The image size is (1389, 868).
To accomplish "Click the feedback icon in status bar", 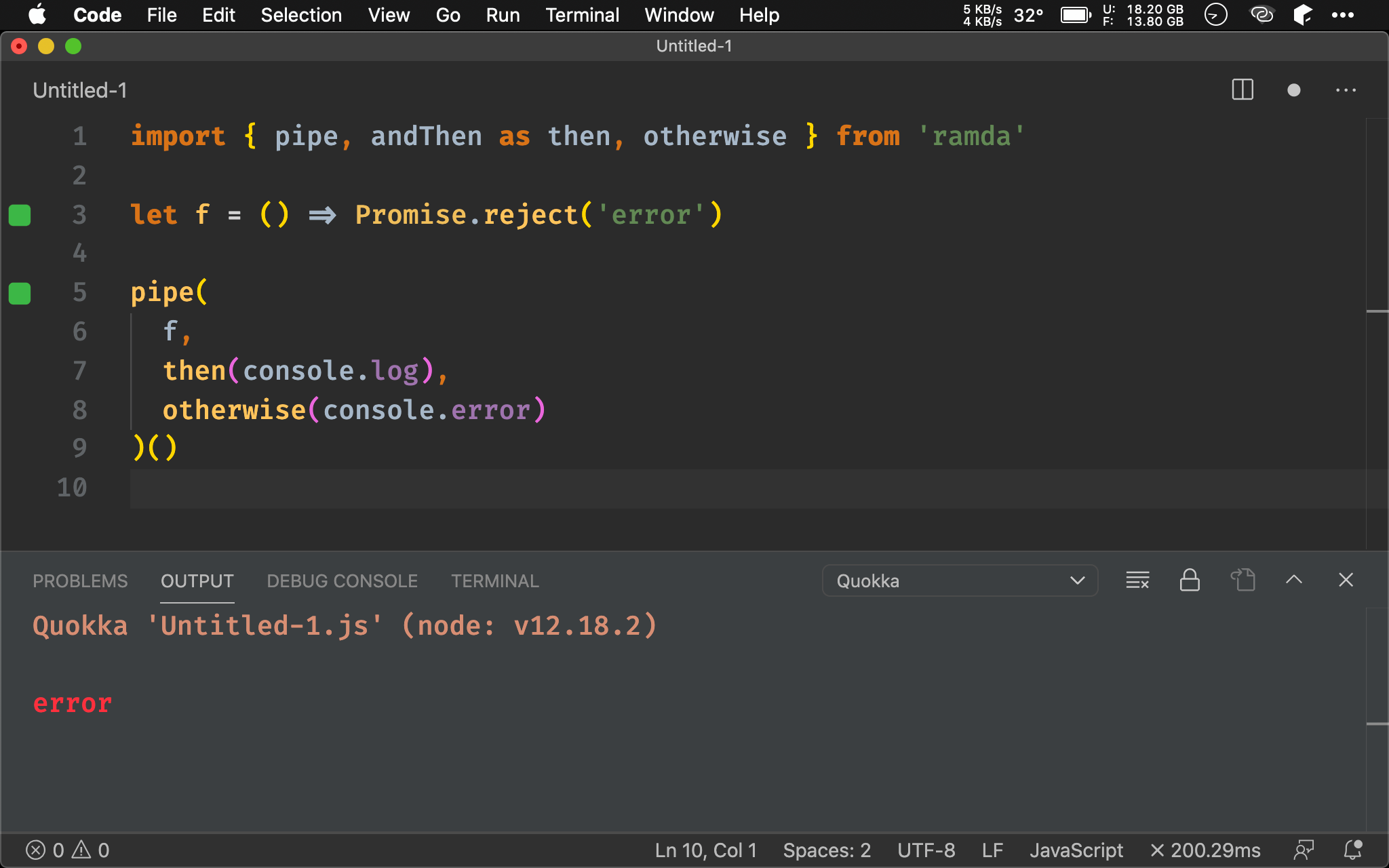I will (1304, 850).
